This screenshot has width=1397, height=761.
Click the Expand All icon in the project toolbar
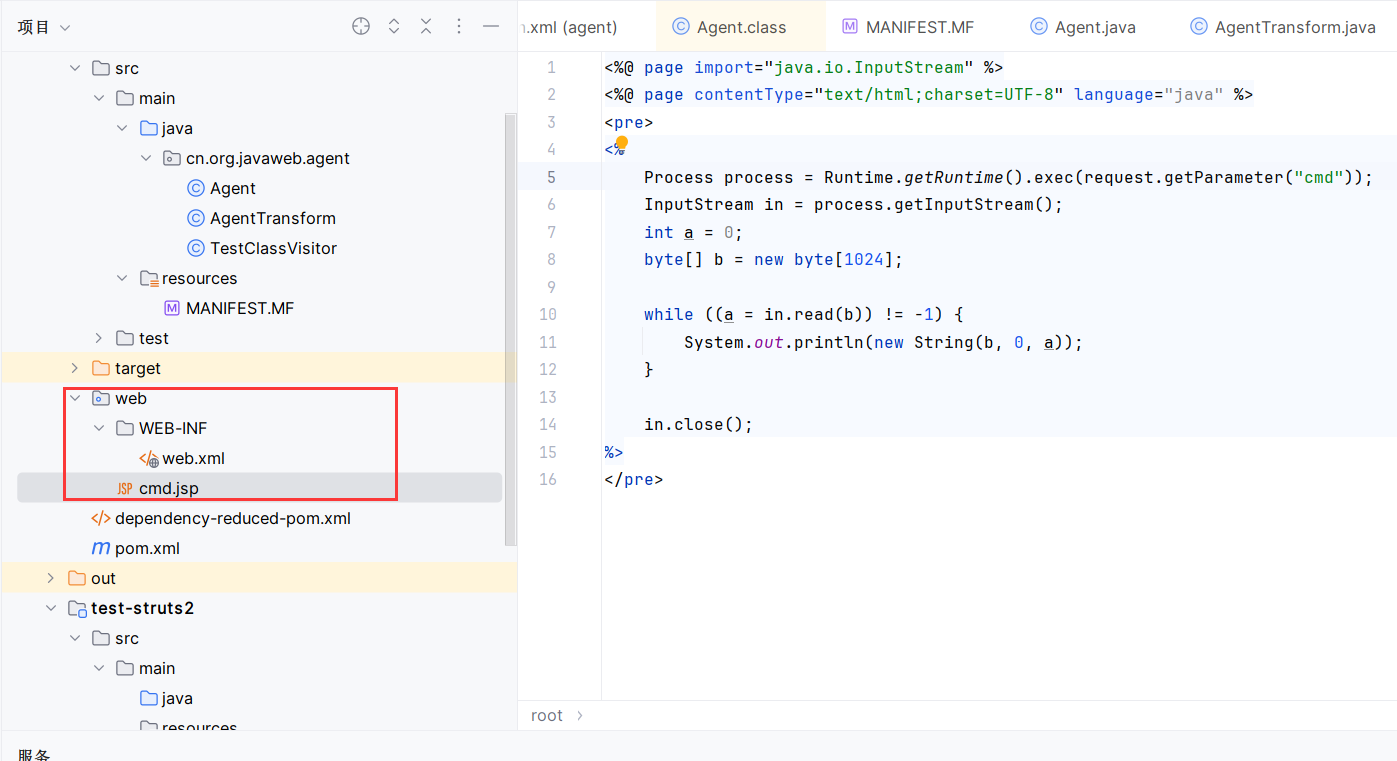[394, 27]
